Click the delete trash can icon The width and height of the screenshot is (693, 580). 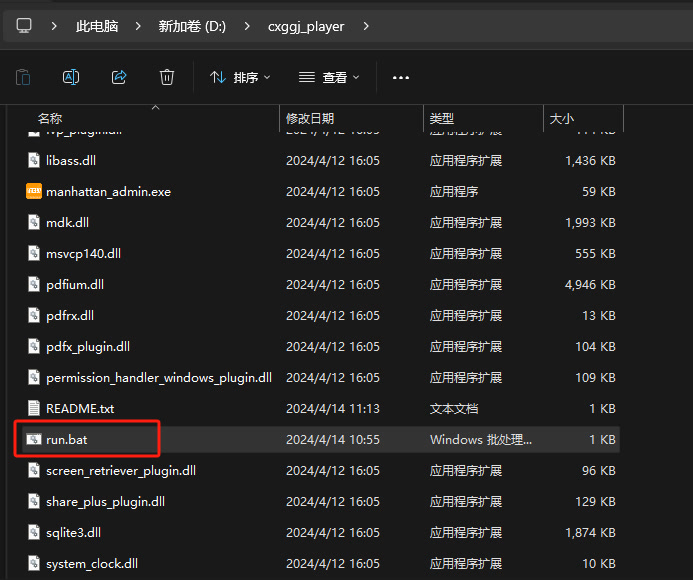[x=167, y=77]
